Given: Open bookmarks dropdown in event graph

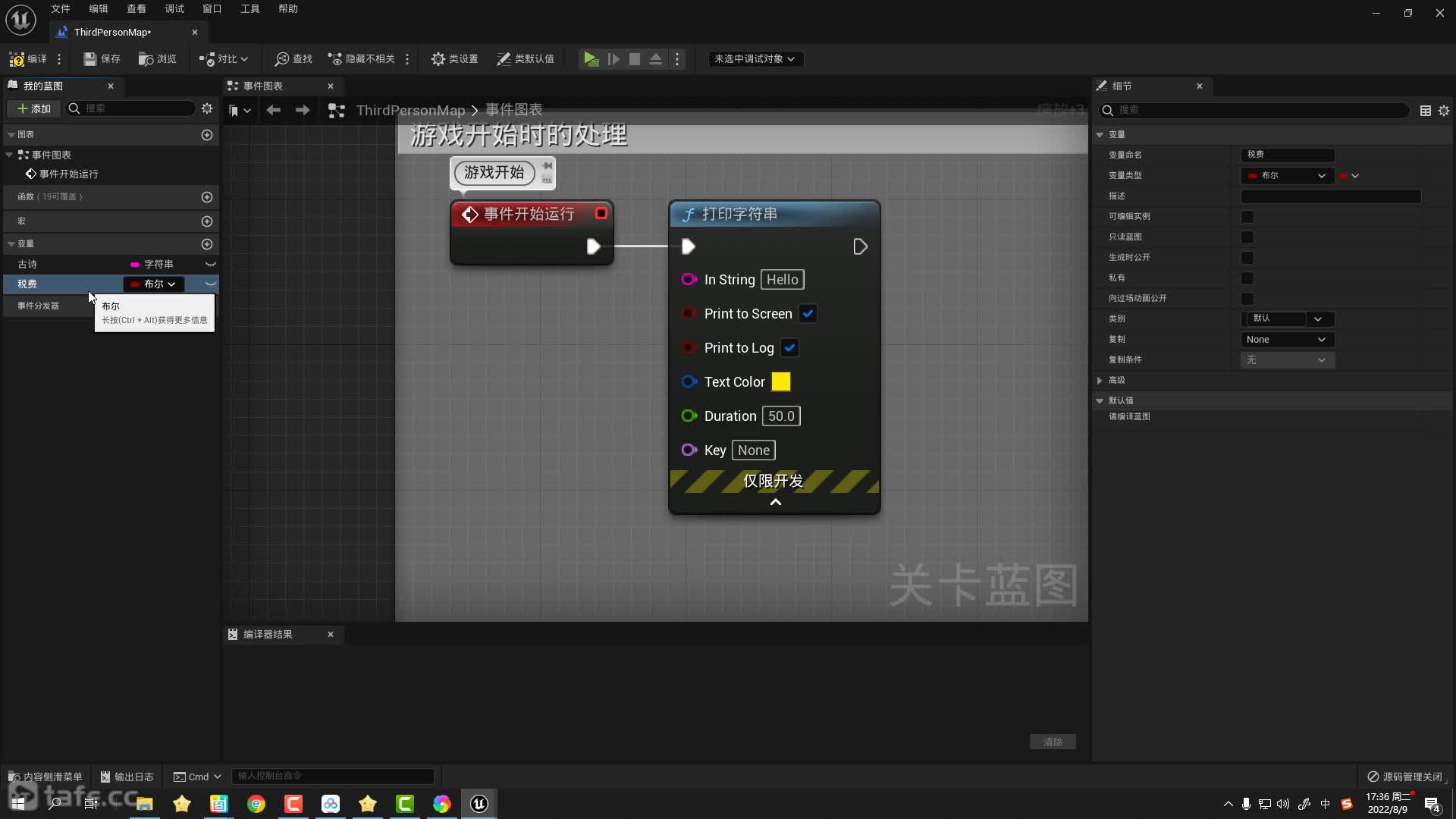Looking at the screenshot, I should (240, 111).
